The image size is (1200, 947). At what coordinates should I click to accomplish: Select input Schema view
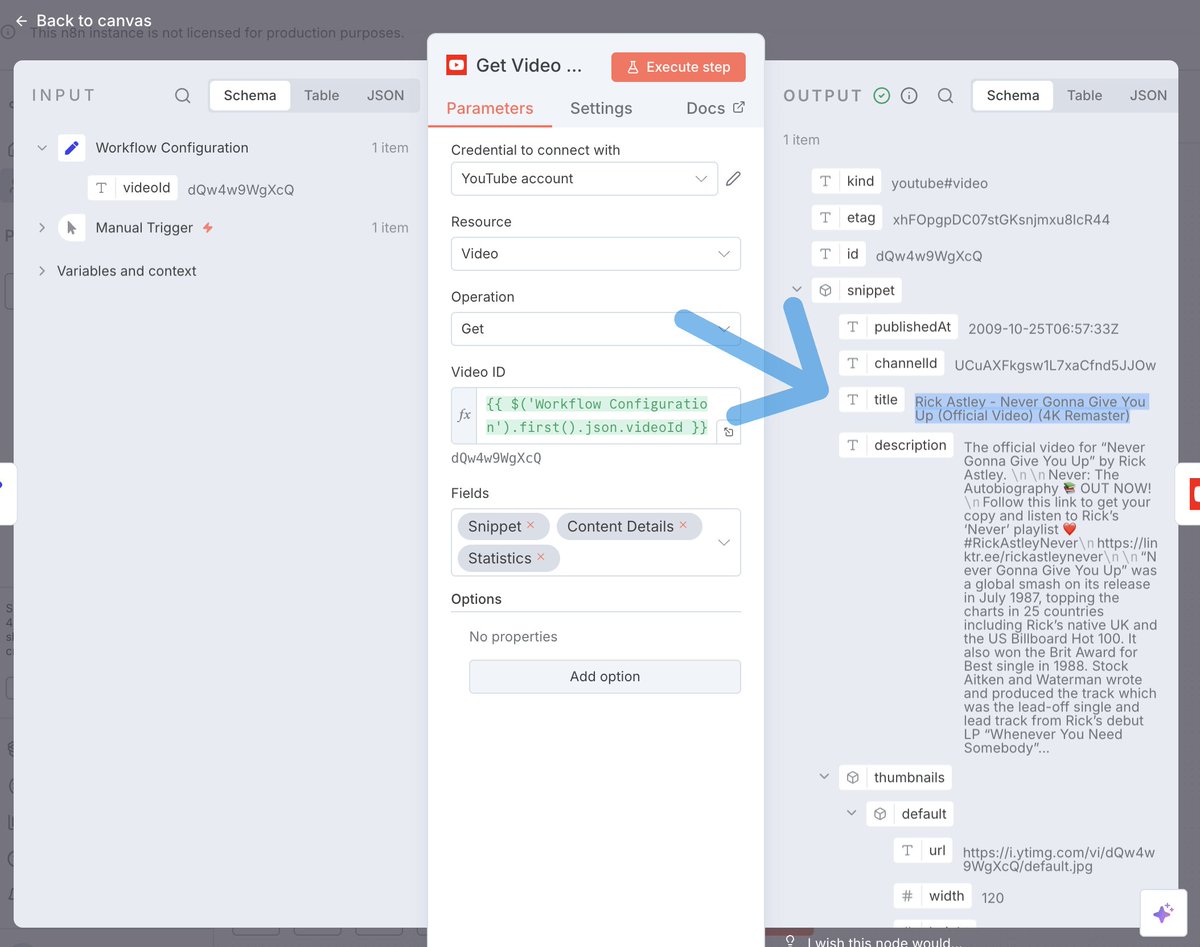[250, 96]
